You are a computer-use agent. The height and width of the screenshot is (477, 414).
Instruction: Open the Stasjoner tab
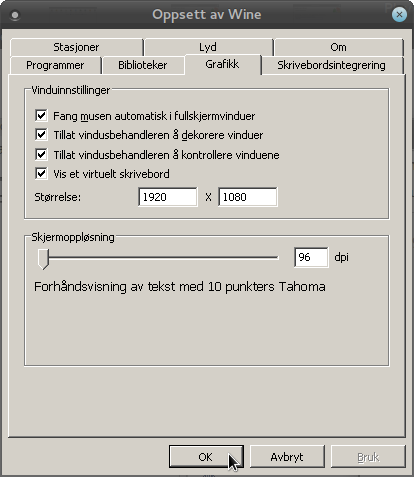coord(76,47)
